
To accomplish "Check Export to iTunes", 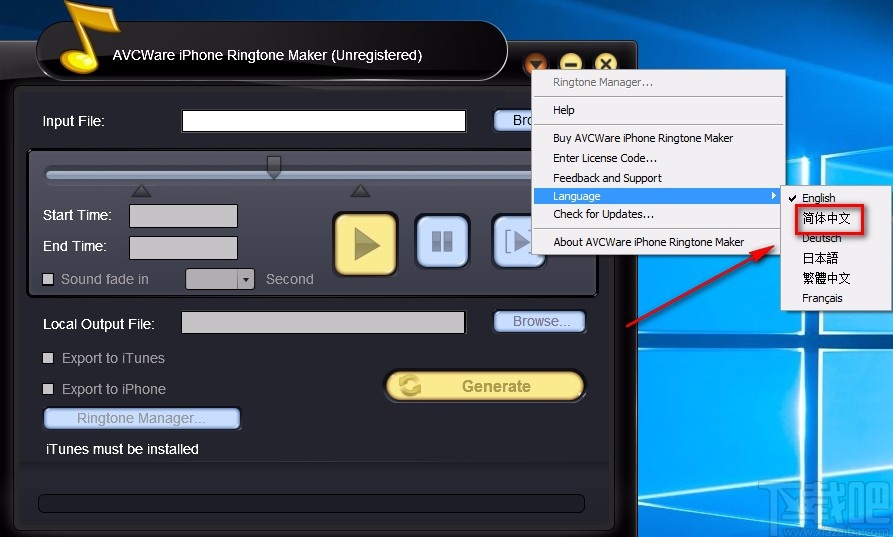I will (x=48, y=358).
